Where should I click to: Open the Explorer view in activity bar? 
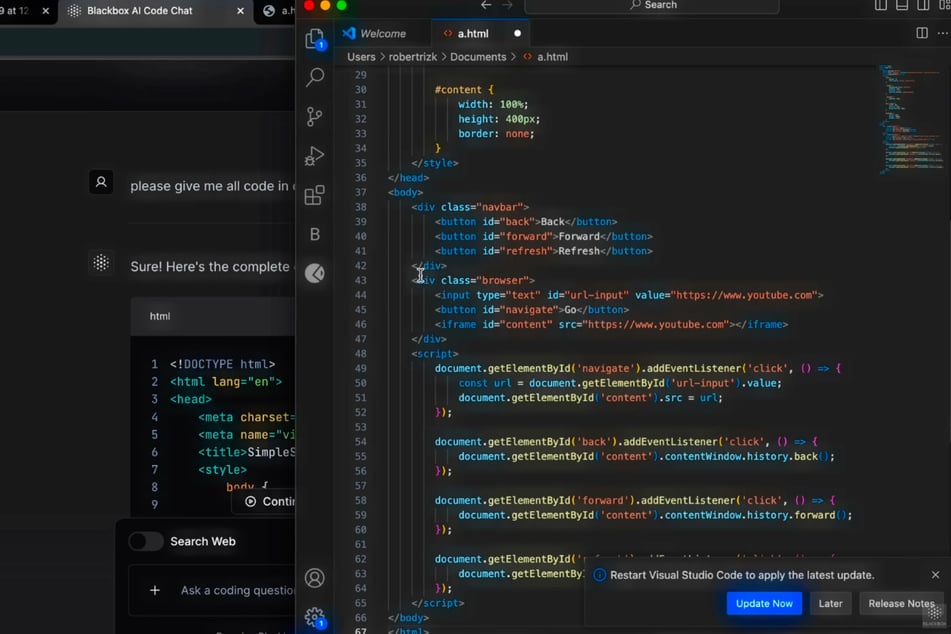point(315,39)
